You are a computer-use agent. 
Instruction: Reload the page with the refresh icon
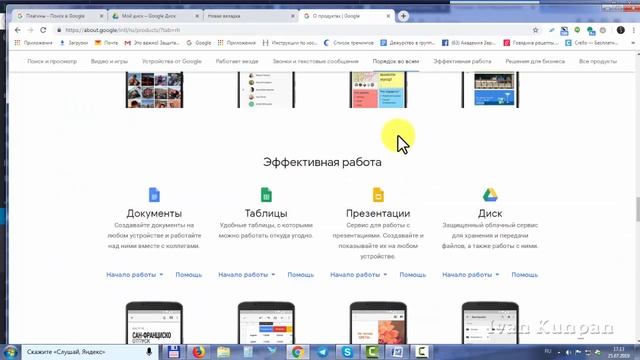[x=43, y=30]
